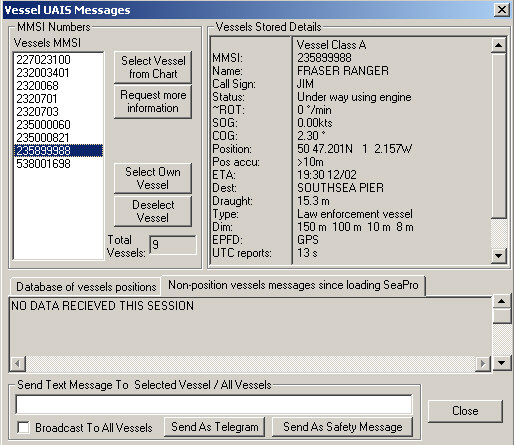Click right arrow of horizontal messages scrollbar
The width and height of the screenshot is (514, 445).
pos(483,363)
